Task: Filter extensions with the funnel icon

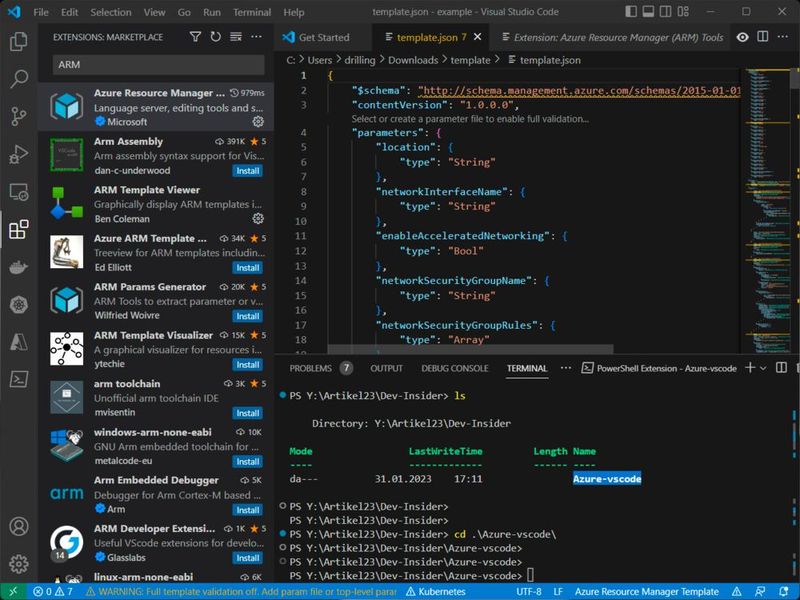Action: [x=195, y=37]
